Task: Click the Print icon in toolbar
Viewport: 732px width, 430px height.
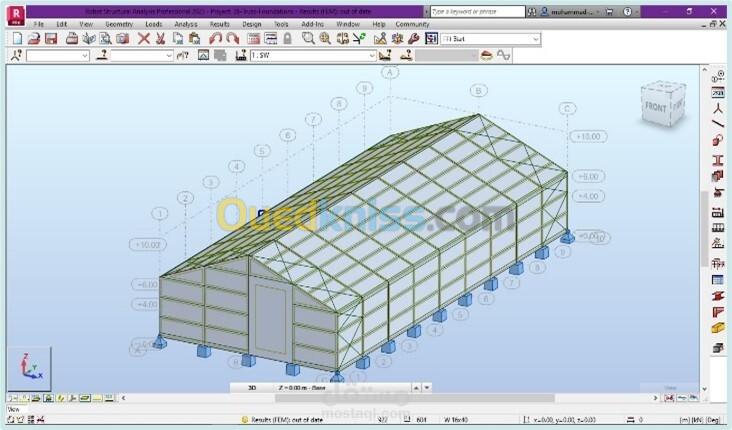Action: [72, 39]
